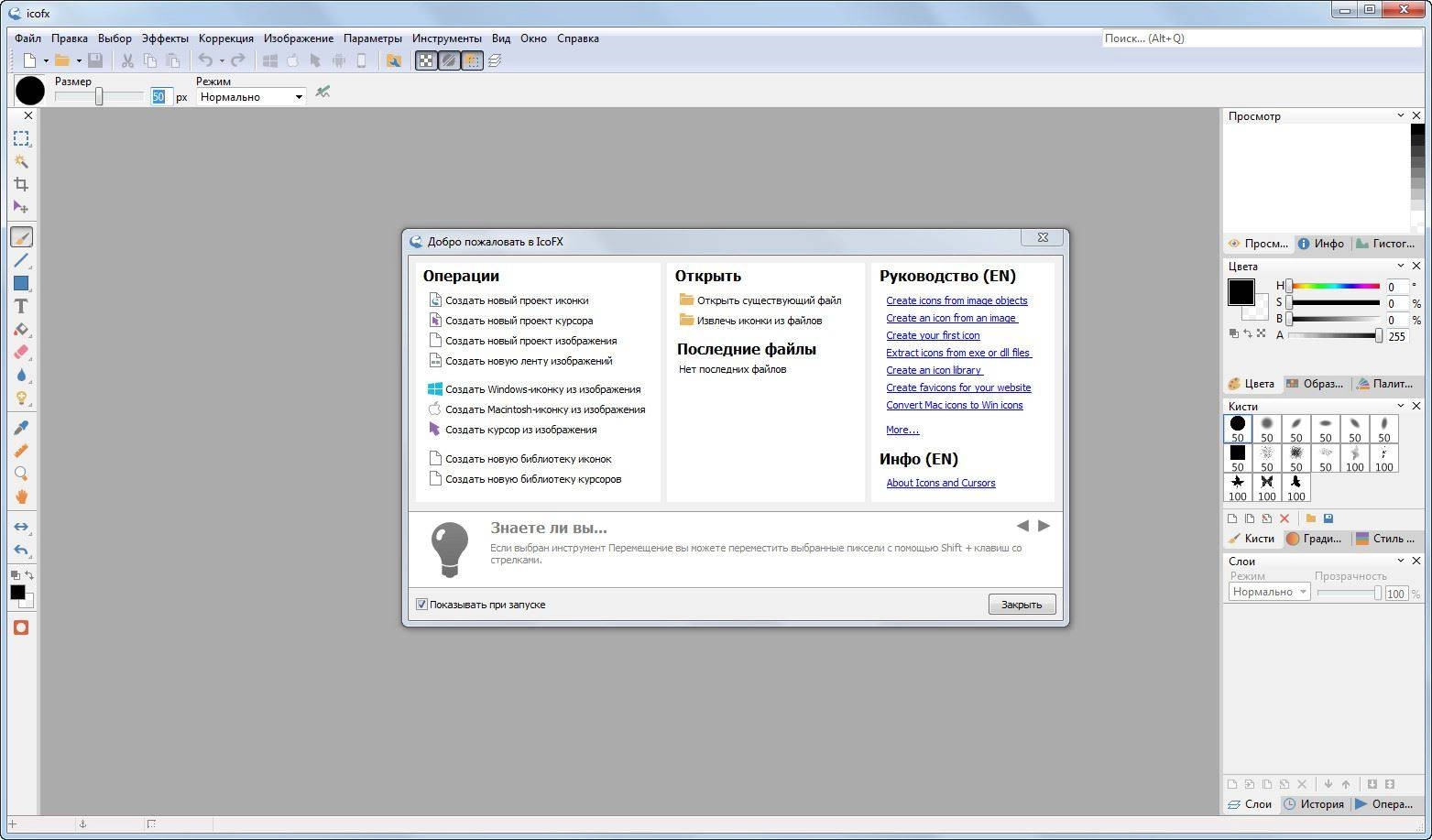Select the blur water drop tool
Viewport: 1432px width, 840px height.
pyautogui.click(x=21, y=375)
